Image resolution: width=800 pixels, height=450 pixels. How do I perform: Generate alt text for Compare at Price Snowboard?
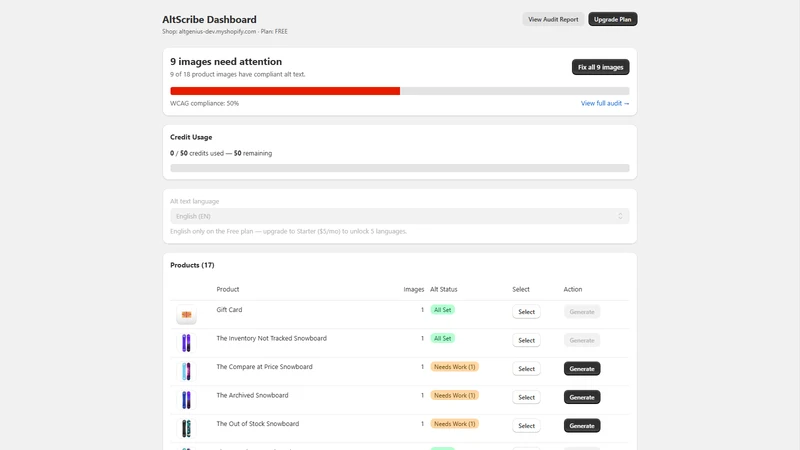click(x=582, y=369)
